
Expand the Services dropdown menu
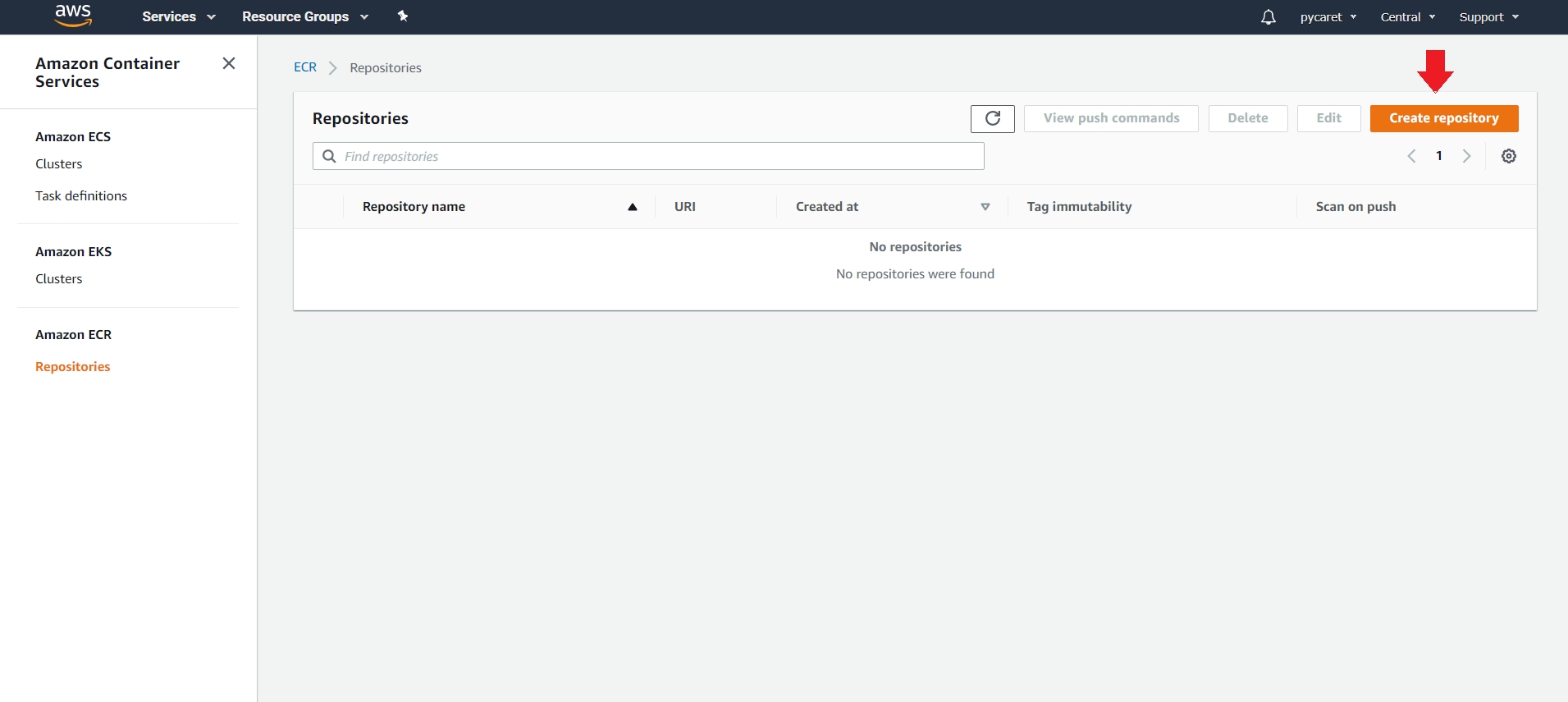(178, 16)
